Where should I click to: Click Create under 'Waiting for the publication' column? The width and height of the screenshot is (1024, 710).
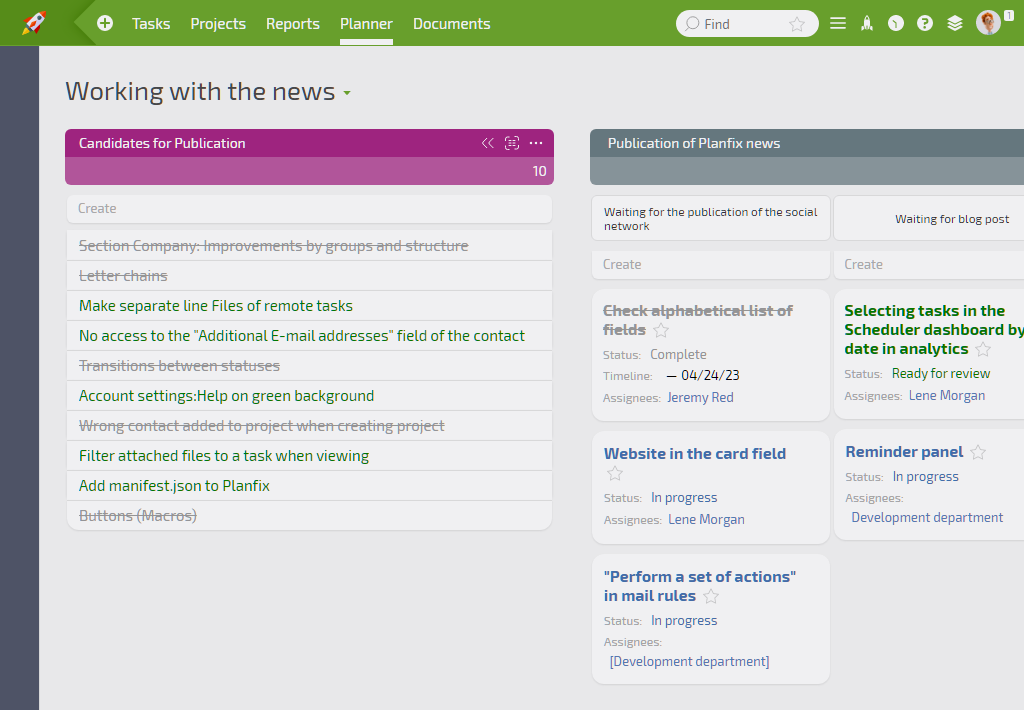click(711, 265)
